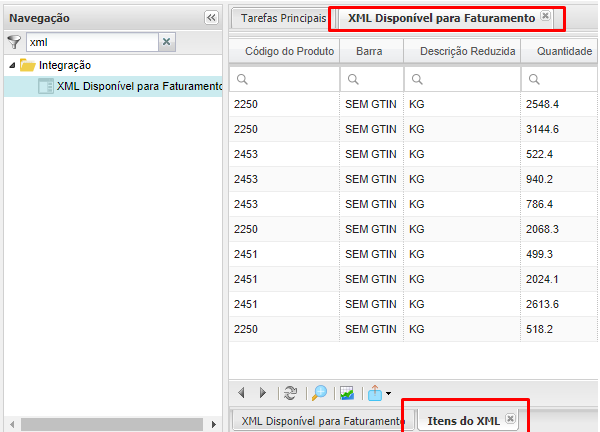Select the row with quantity 940.2

(413, 179)
